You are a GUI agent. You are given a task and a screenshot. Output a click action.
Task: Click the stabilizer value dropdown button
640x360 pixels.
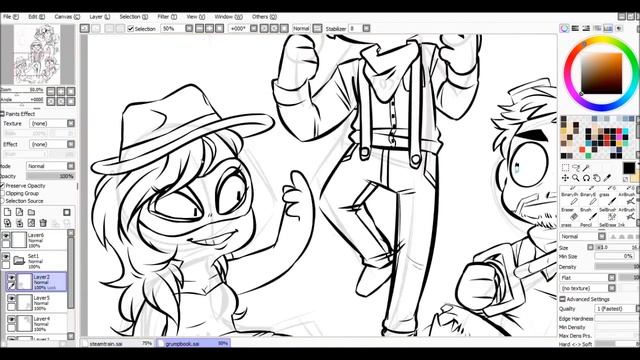click(x=366, y=29)
